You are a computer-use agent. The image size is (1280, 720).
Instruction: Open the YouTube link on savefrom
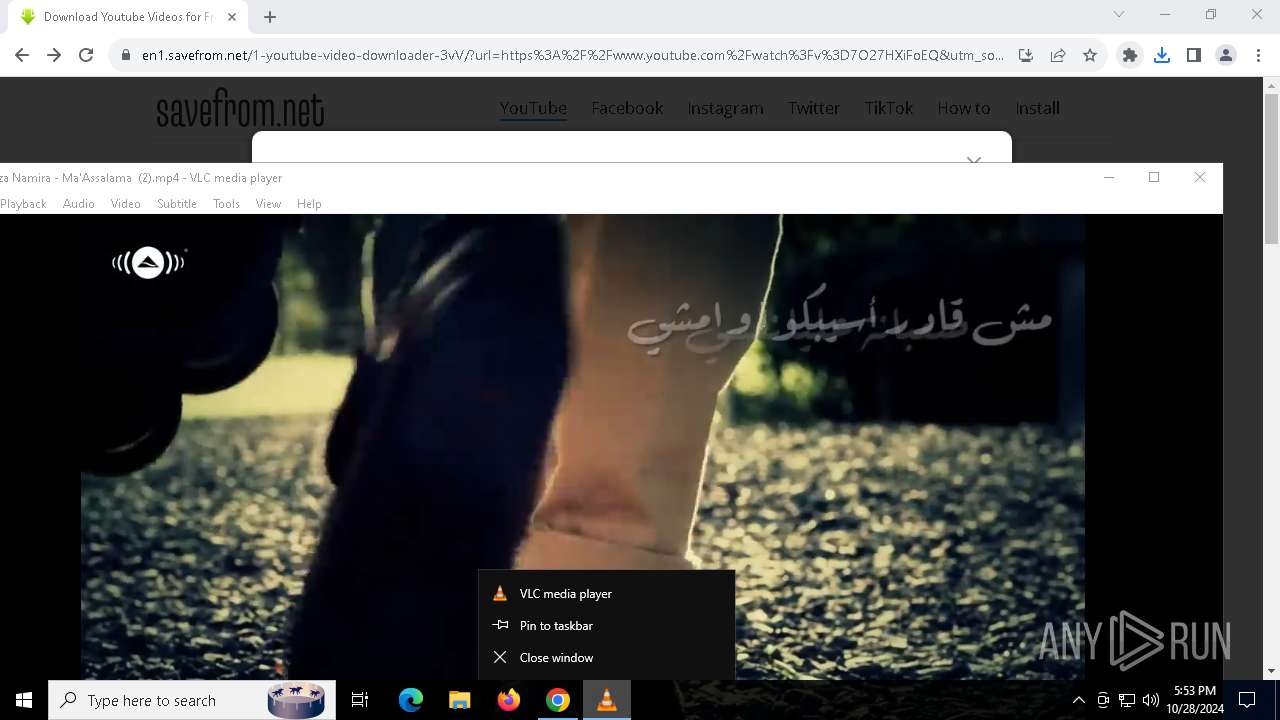coord(533,108)
